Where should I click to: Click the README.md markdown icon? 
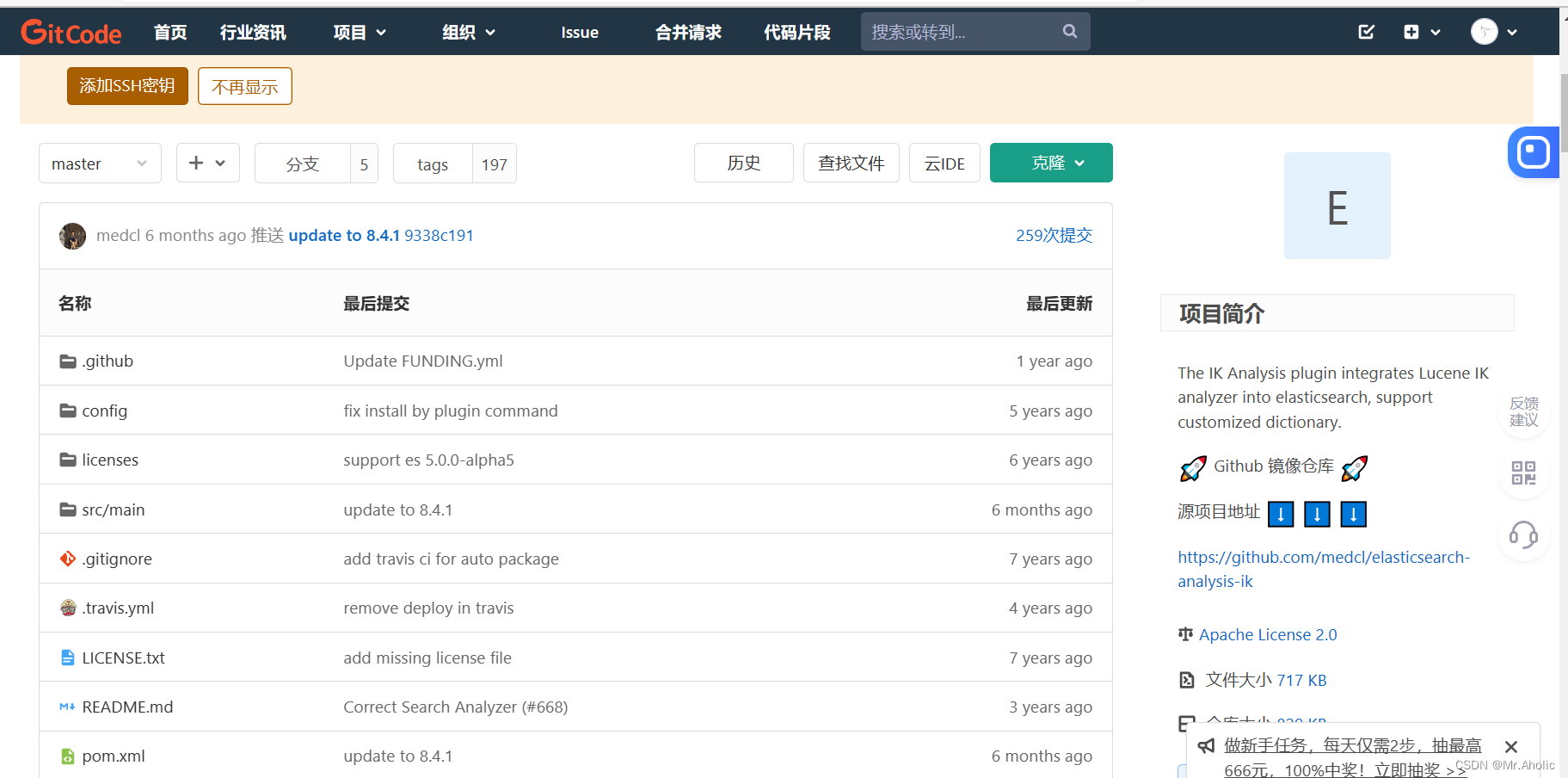67,707
